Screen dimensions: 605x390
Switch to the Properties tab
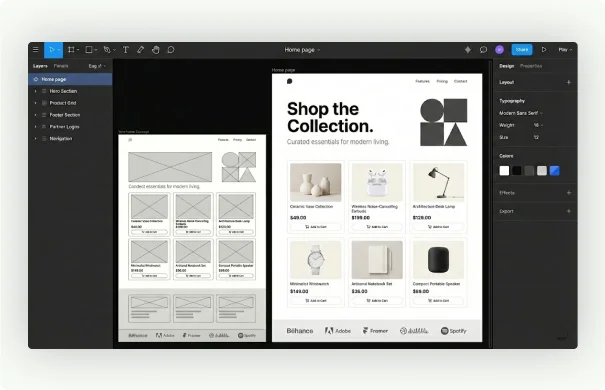coord(531,66)
